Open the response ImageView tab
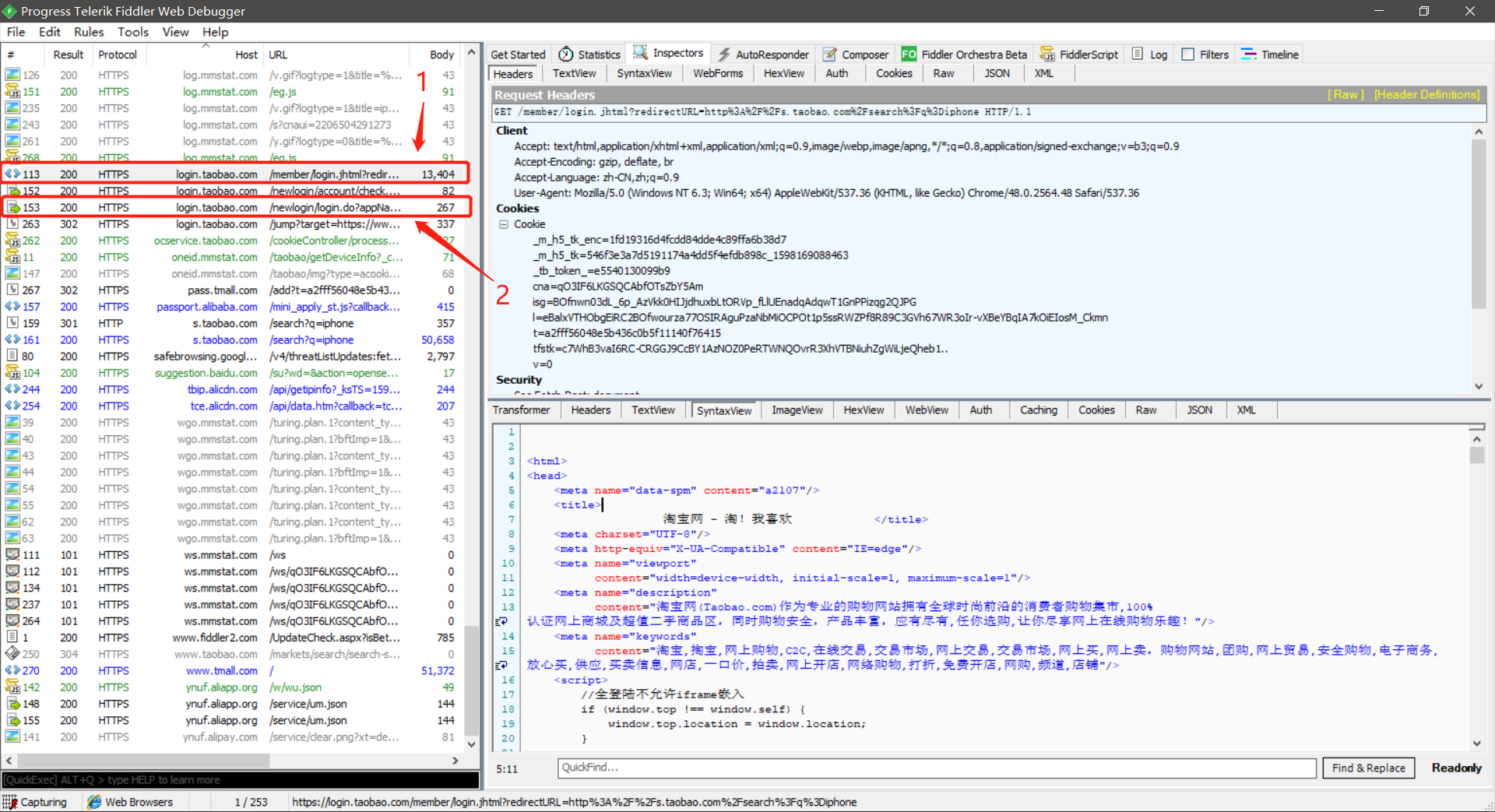Screen dimensions: 1495x812 click(797, 410)
